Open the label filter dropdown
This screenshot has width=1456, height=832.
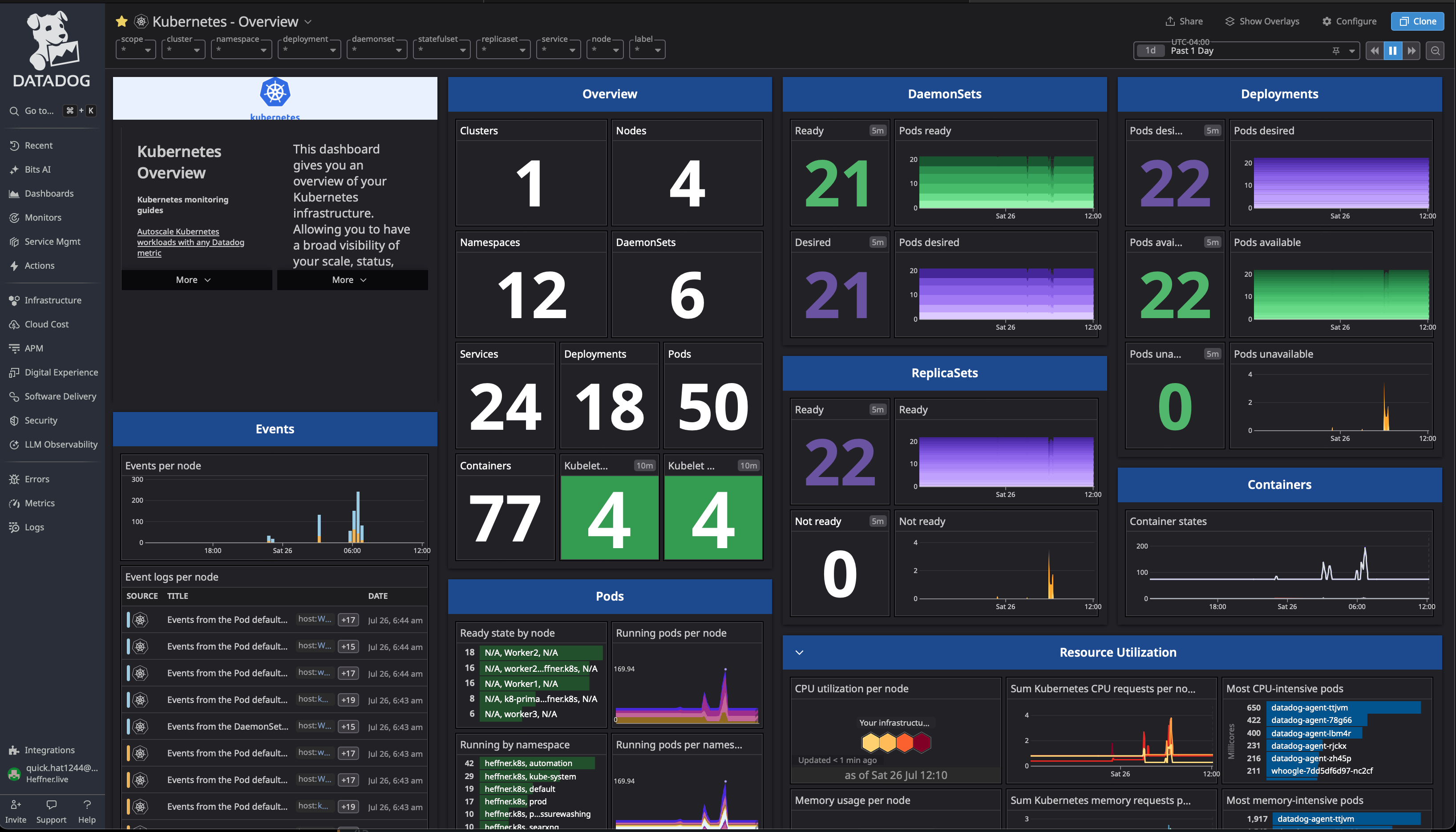point(647,50)
